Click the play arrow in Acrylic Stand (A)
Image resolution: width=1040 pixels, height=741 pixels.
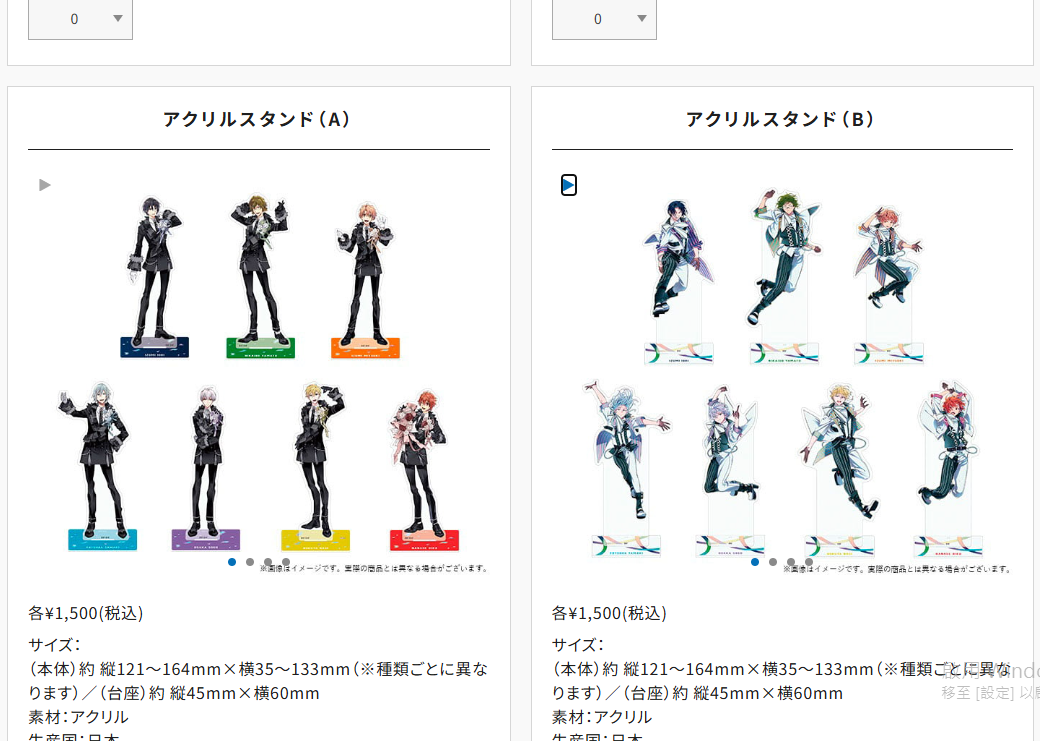point(45,185)
